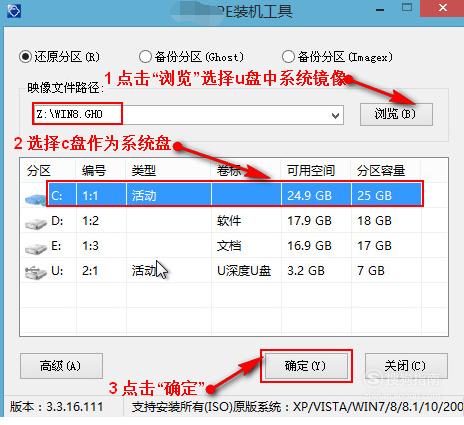This screenshot has height=425, width=464.
Task: Select the D: partition label
Action: click(57, 221)
